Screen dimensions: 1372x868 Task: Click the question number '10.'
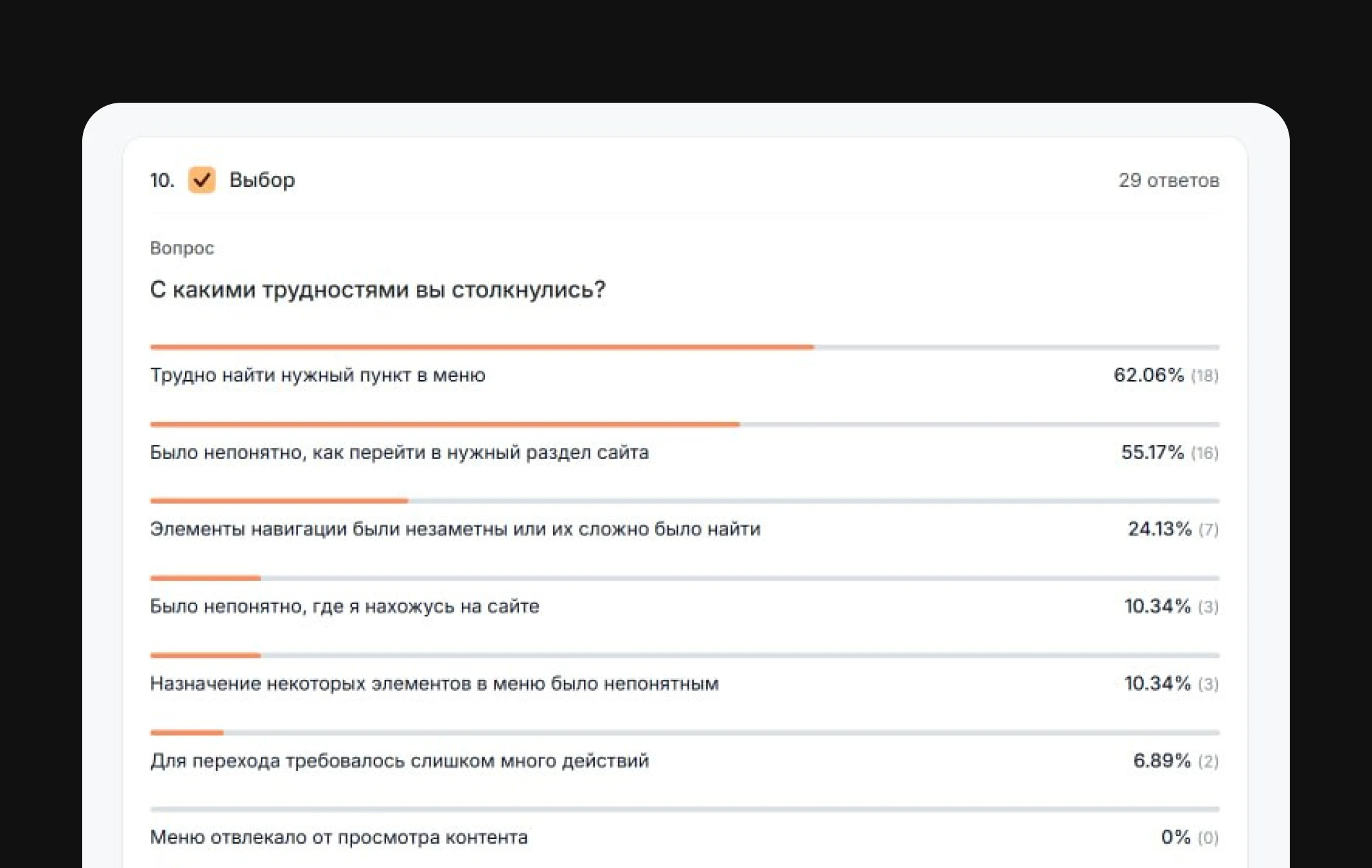coord(162,180)
